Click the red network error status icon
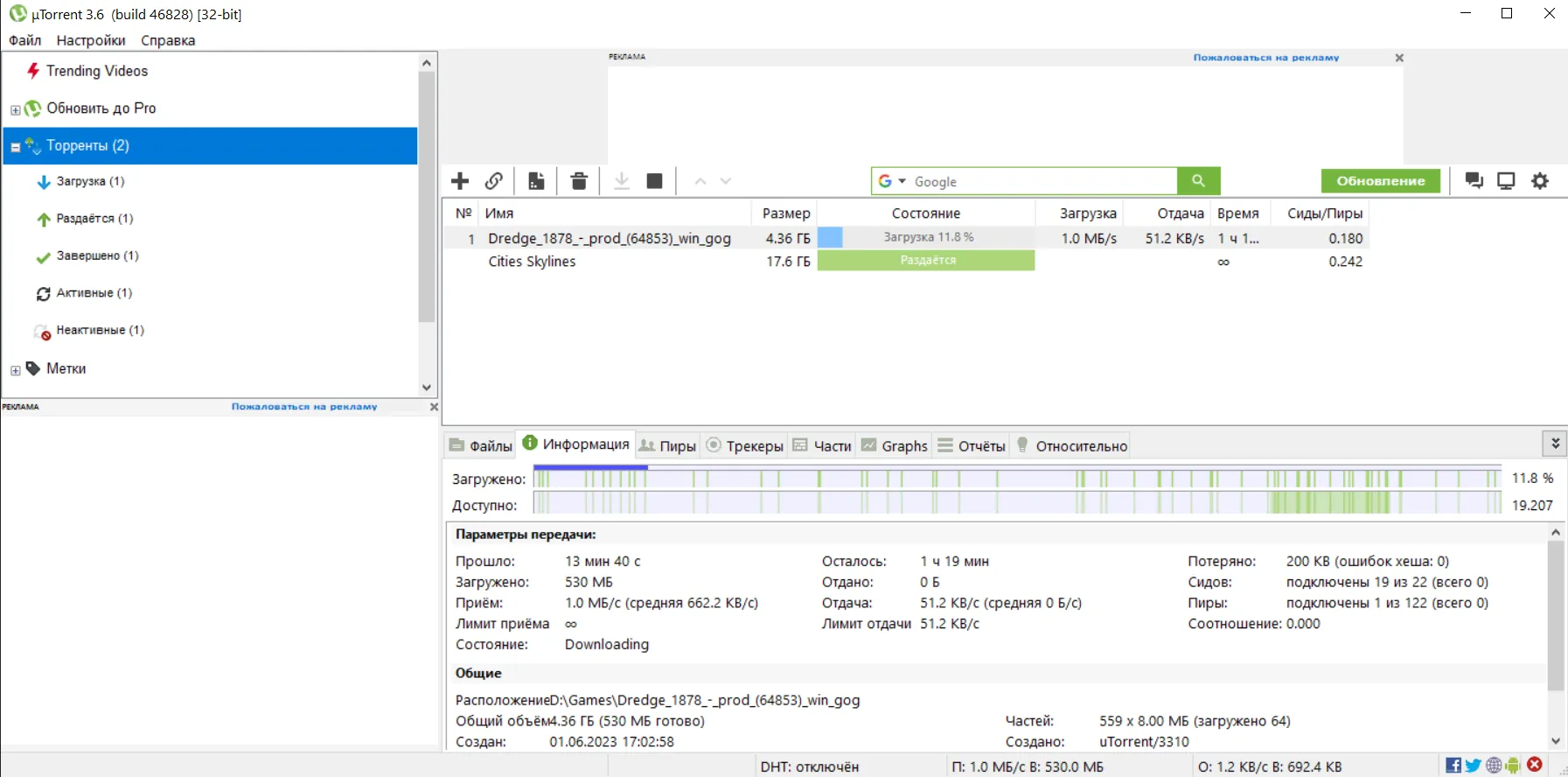The image size is (1568, 777). tap(1535, 765)
